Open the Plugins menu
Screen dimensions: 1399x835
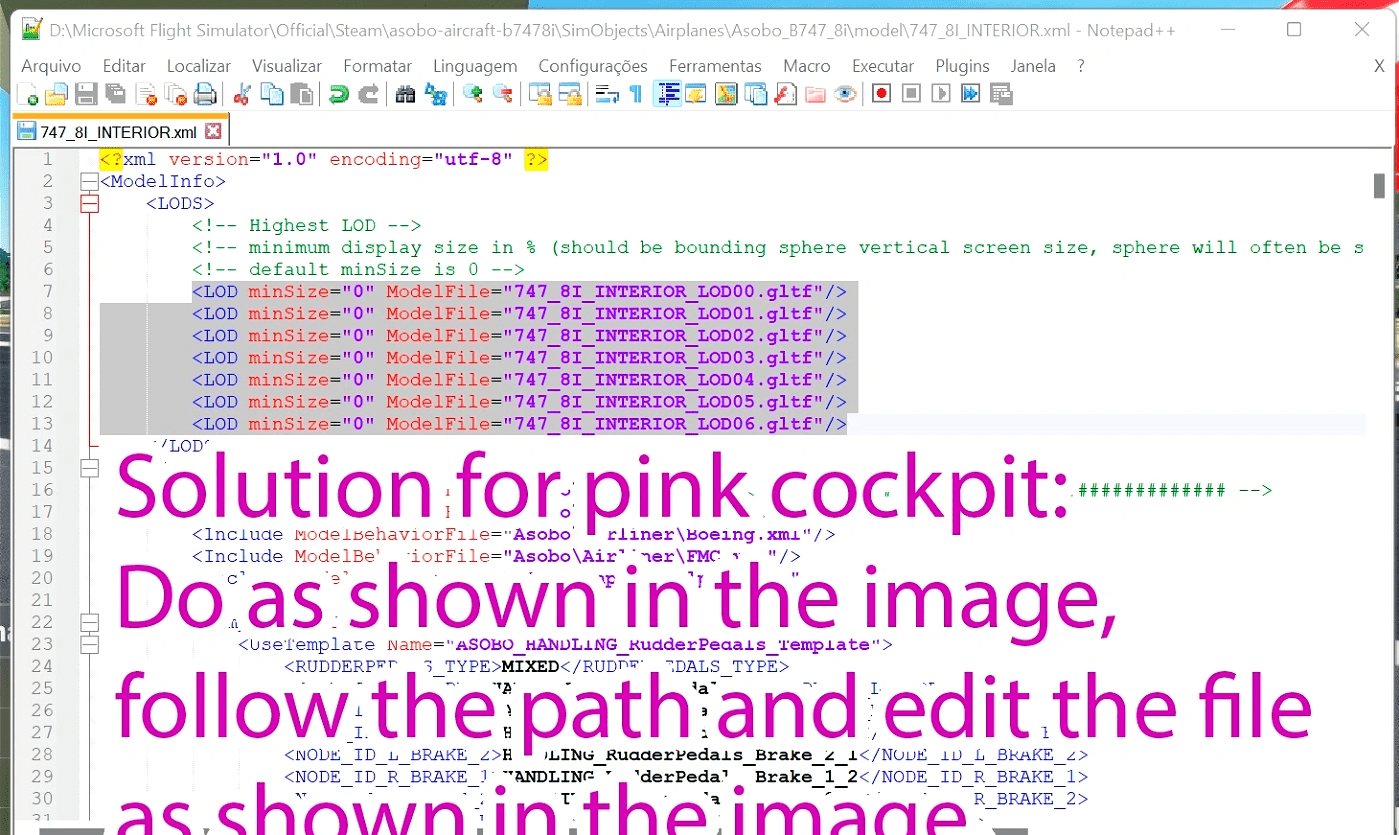pyautogui.click(x=962, y=66)
